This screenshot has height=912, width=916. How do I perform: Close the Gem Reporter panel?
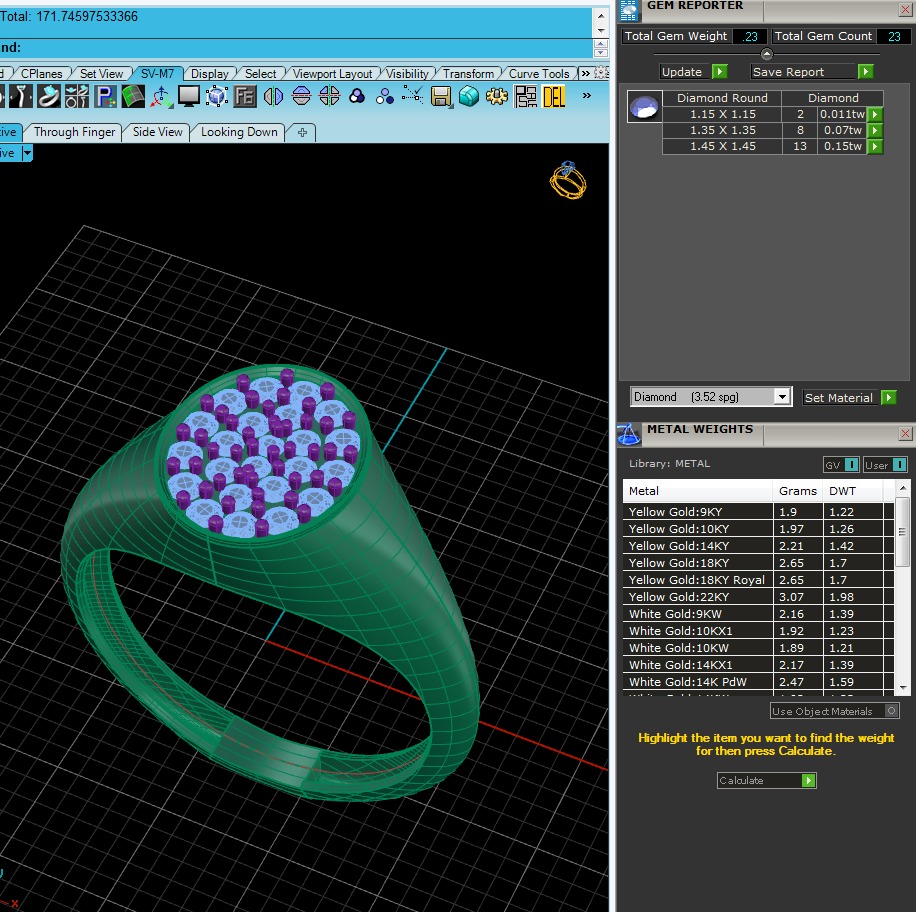point(905,9)
